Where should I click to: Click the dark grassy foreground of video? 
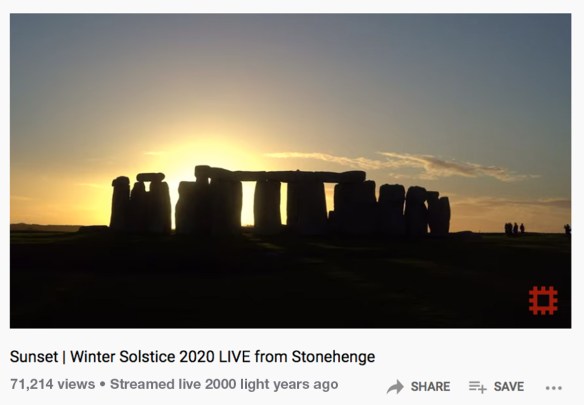pos(291,281)
